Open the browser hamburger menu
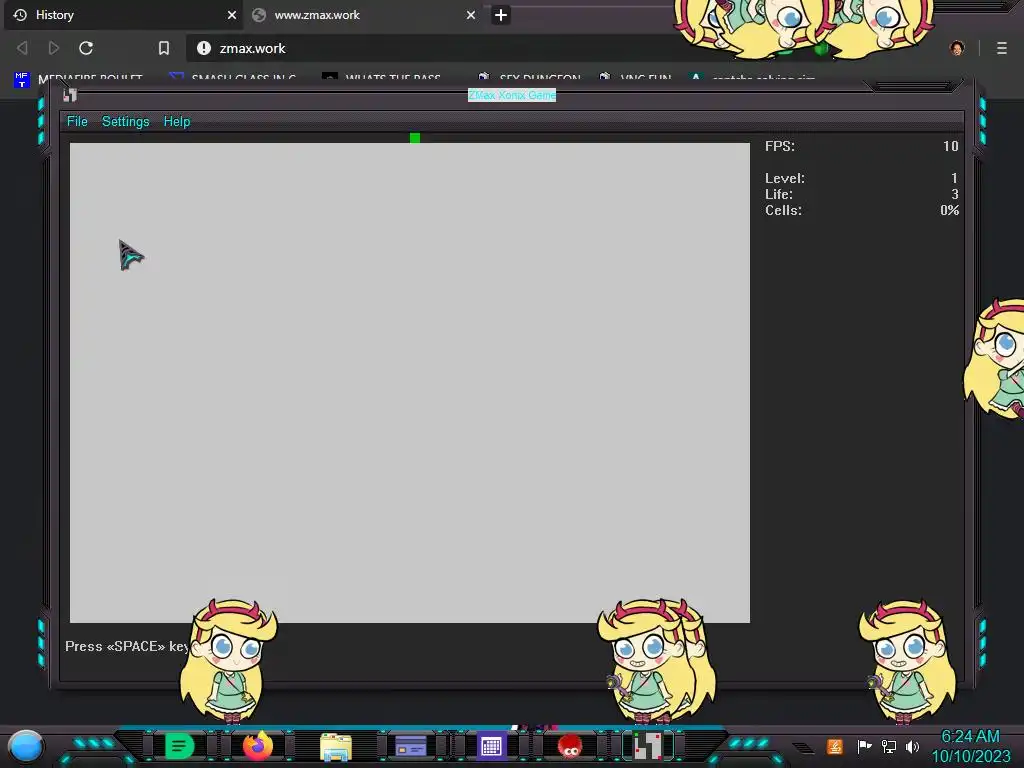1024x768 pixels. (x=1002, y=48)
